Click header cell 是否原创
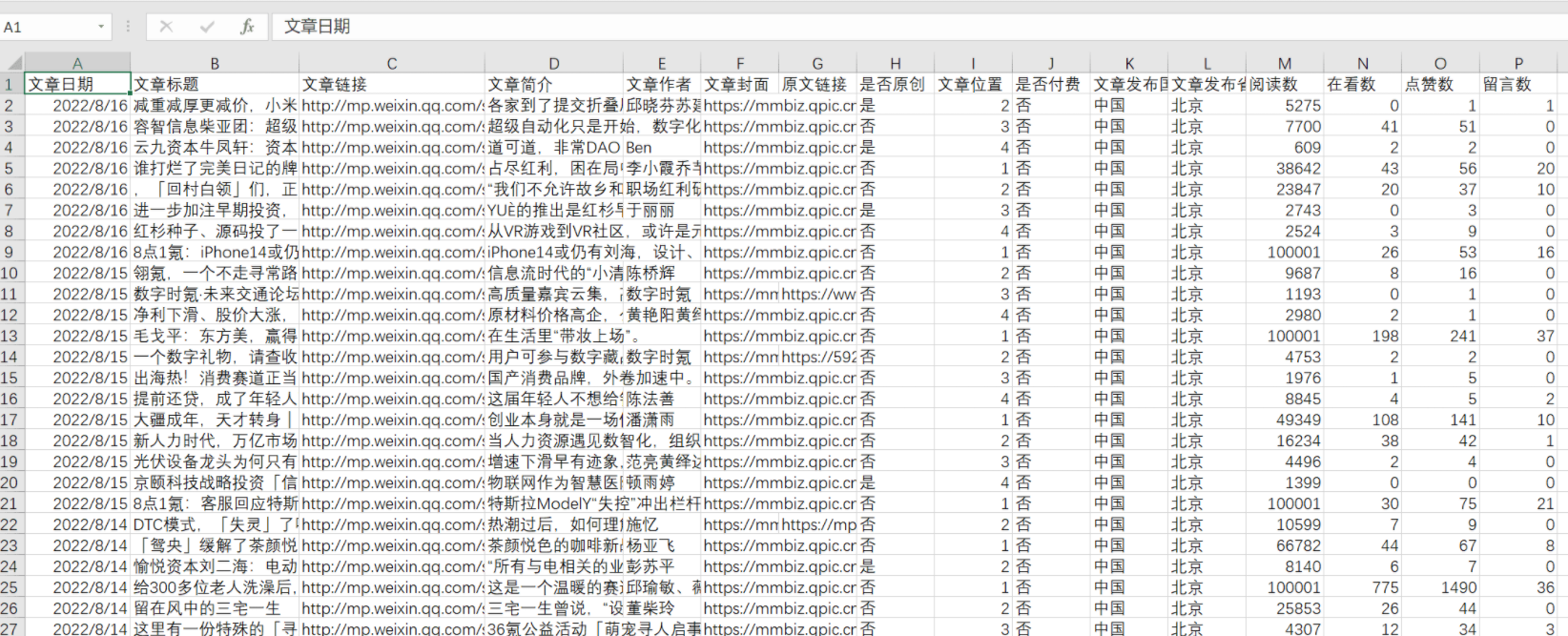The height and width of the screenshot is (636, 1568). pos(896,84)
